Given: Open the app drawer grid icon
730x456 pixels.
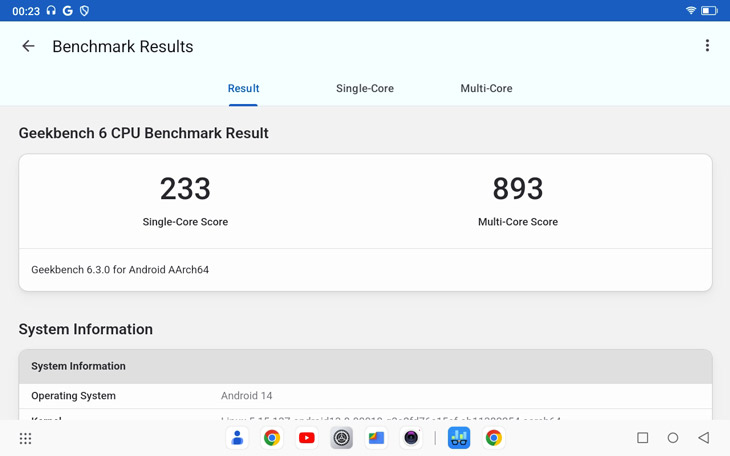Looking at the screenshot, I should coord(26,438).
